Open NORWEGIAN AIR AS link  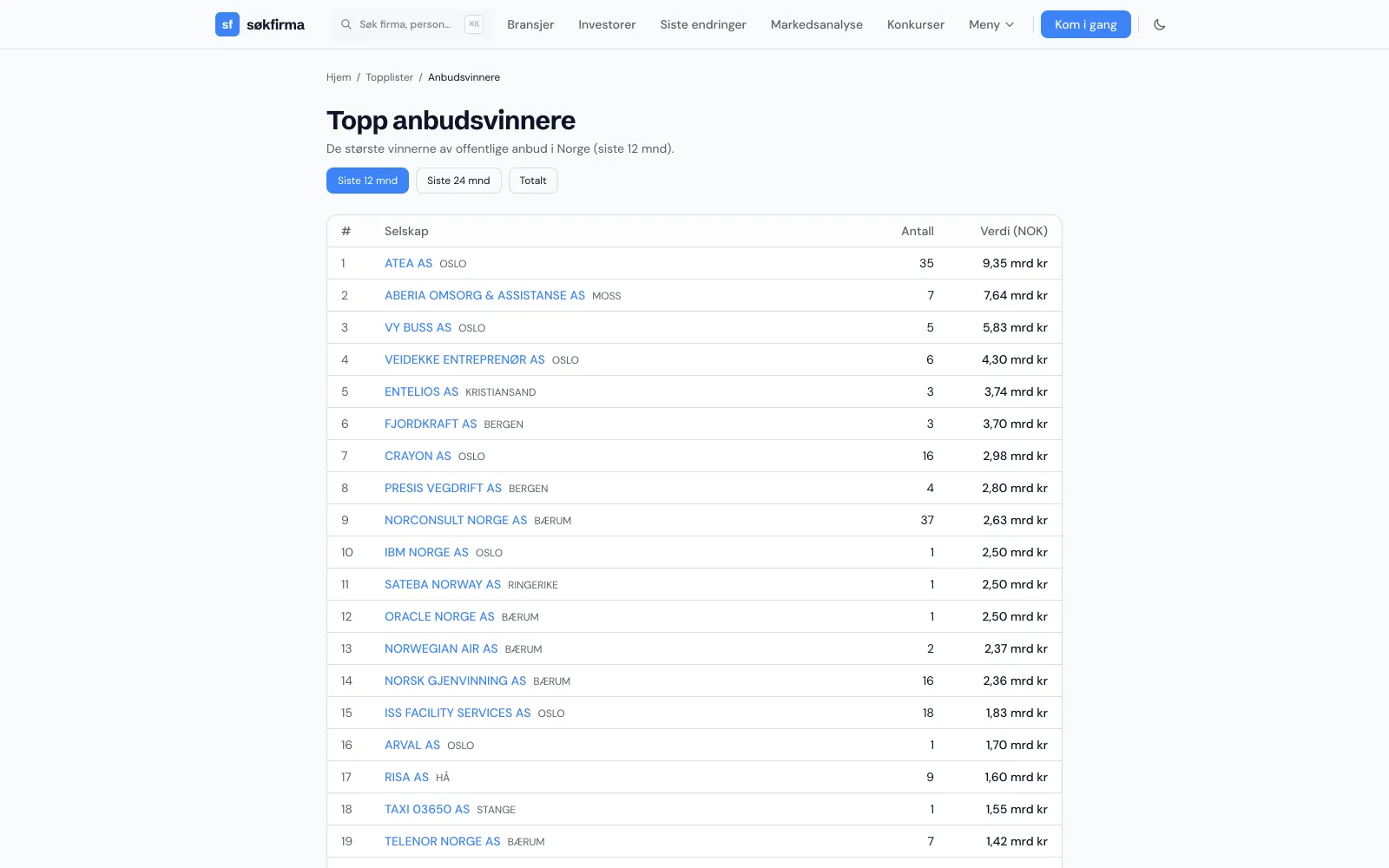[x=441, y=648]
